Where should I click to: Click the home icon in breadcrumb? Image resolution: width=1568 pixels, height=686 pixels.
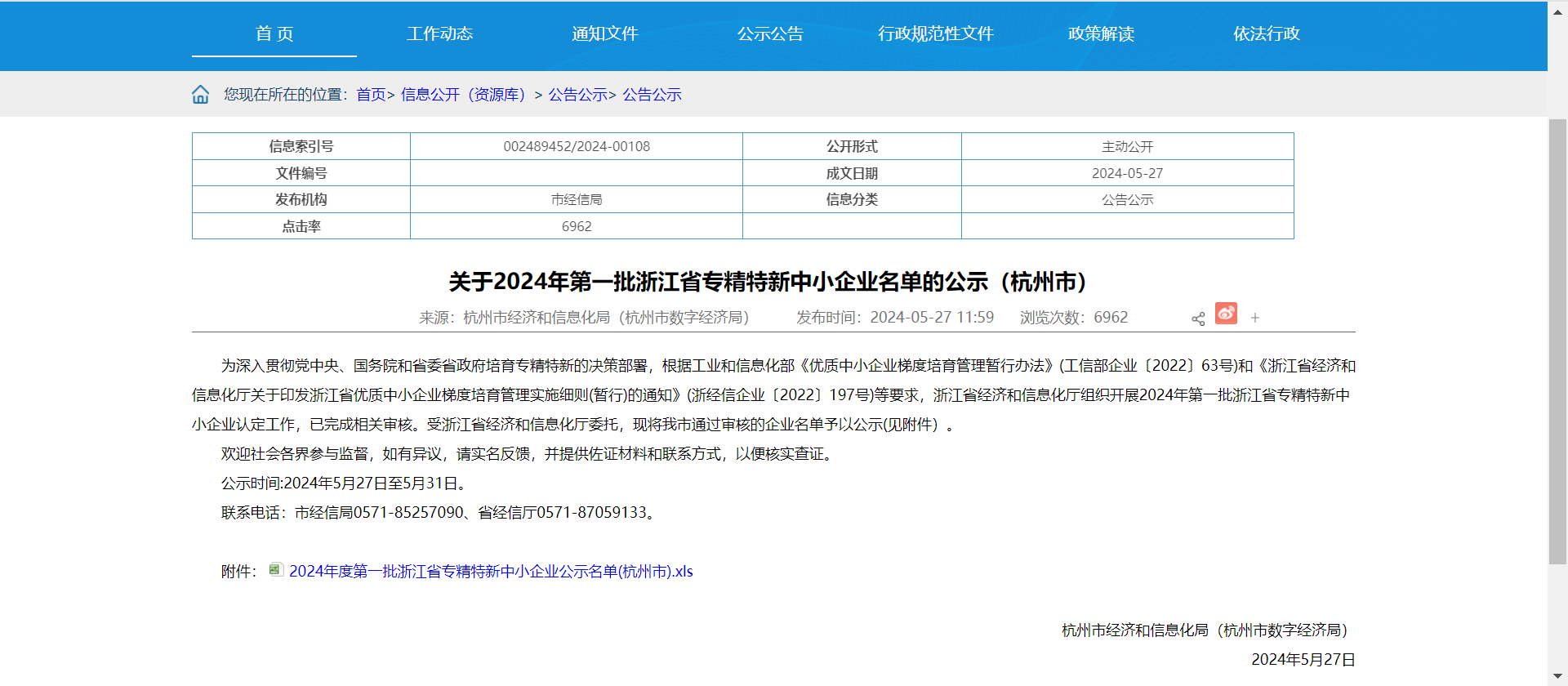pos(200,95)
